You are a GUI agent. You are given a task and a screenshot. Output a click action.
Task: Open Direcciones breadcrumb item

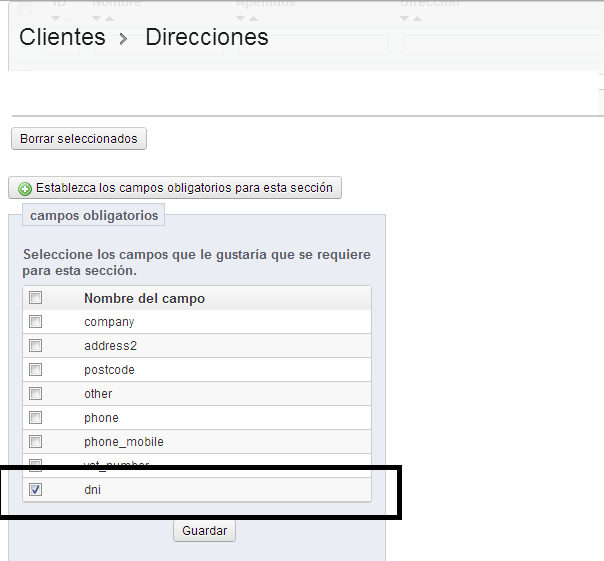(207, 38)
